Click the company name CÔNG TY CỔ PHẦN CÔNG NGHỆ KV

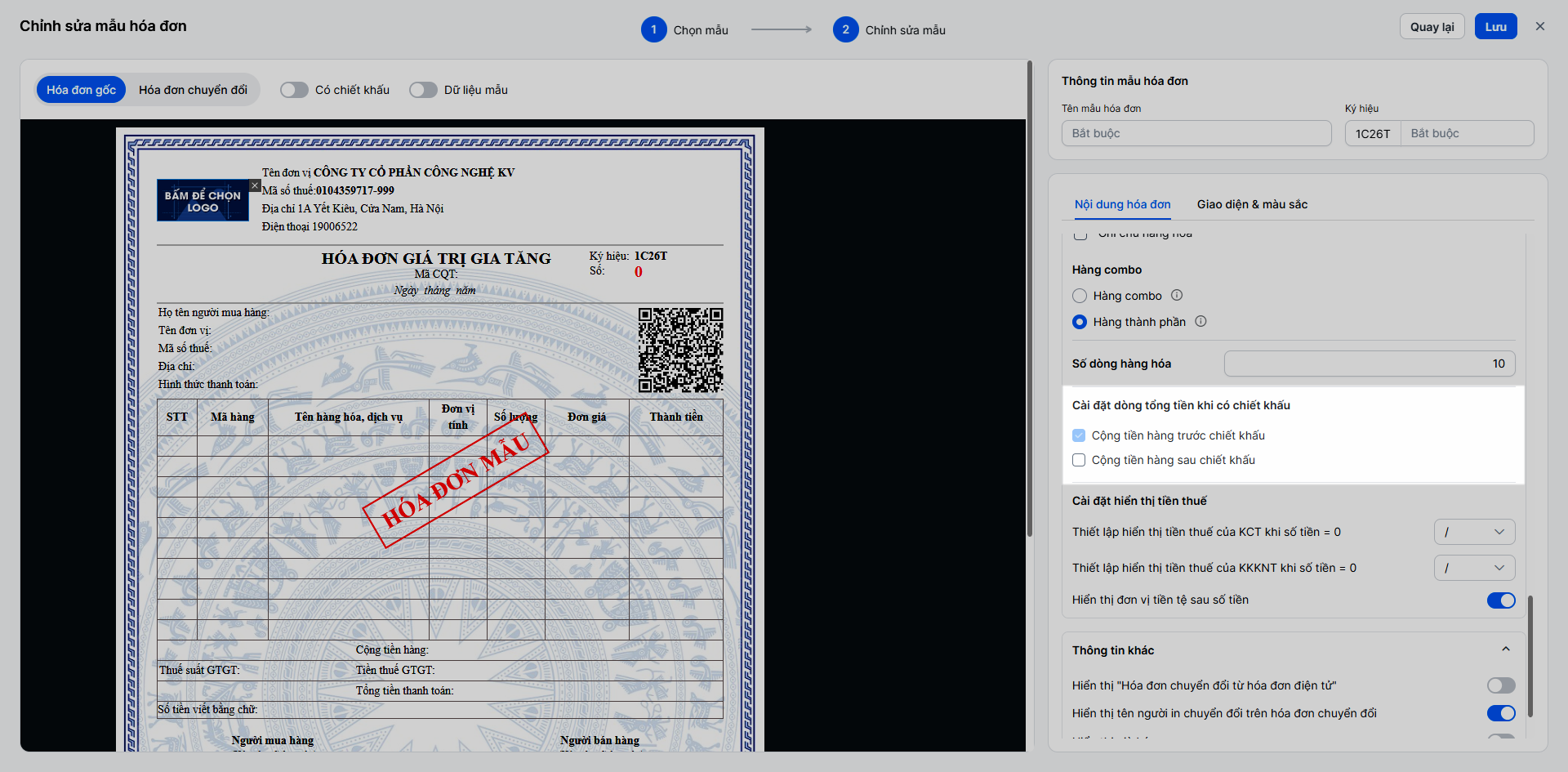point(414,172)
